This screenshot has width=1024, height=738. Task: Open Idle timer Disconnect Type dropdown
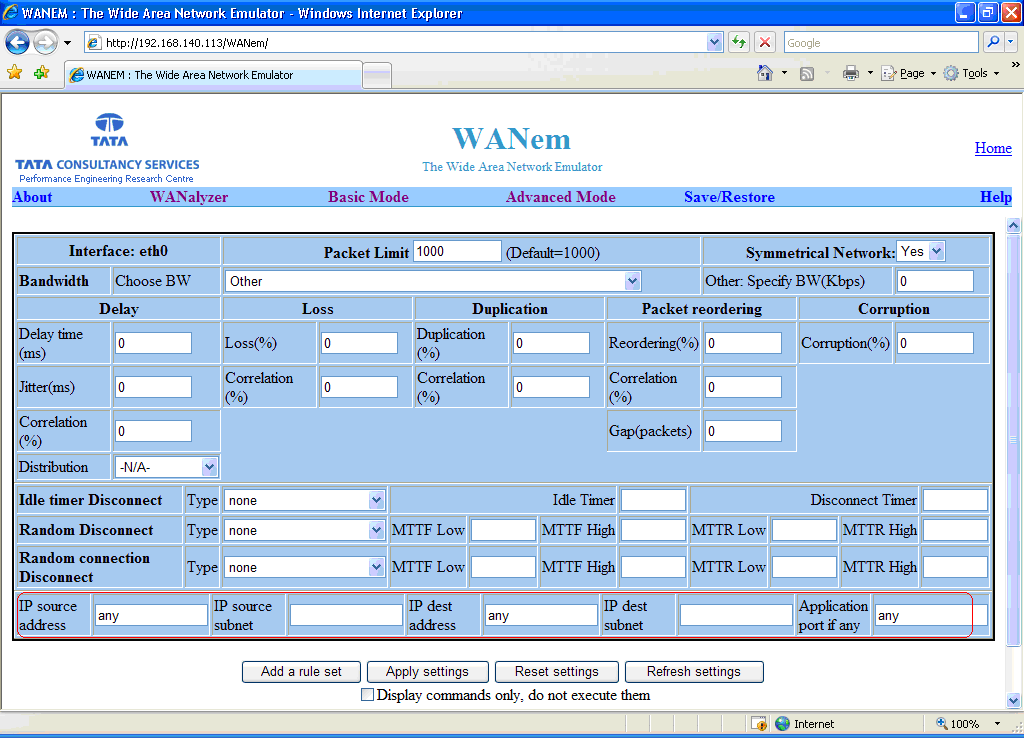click(x=304, y=500)
